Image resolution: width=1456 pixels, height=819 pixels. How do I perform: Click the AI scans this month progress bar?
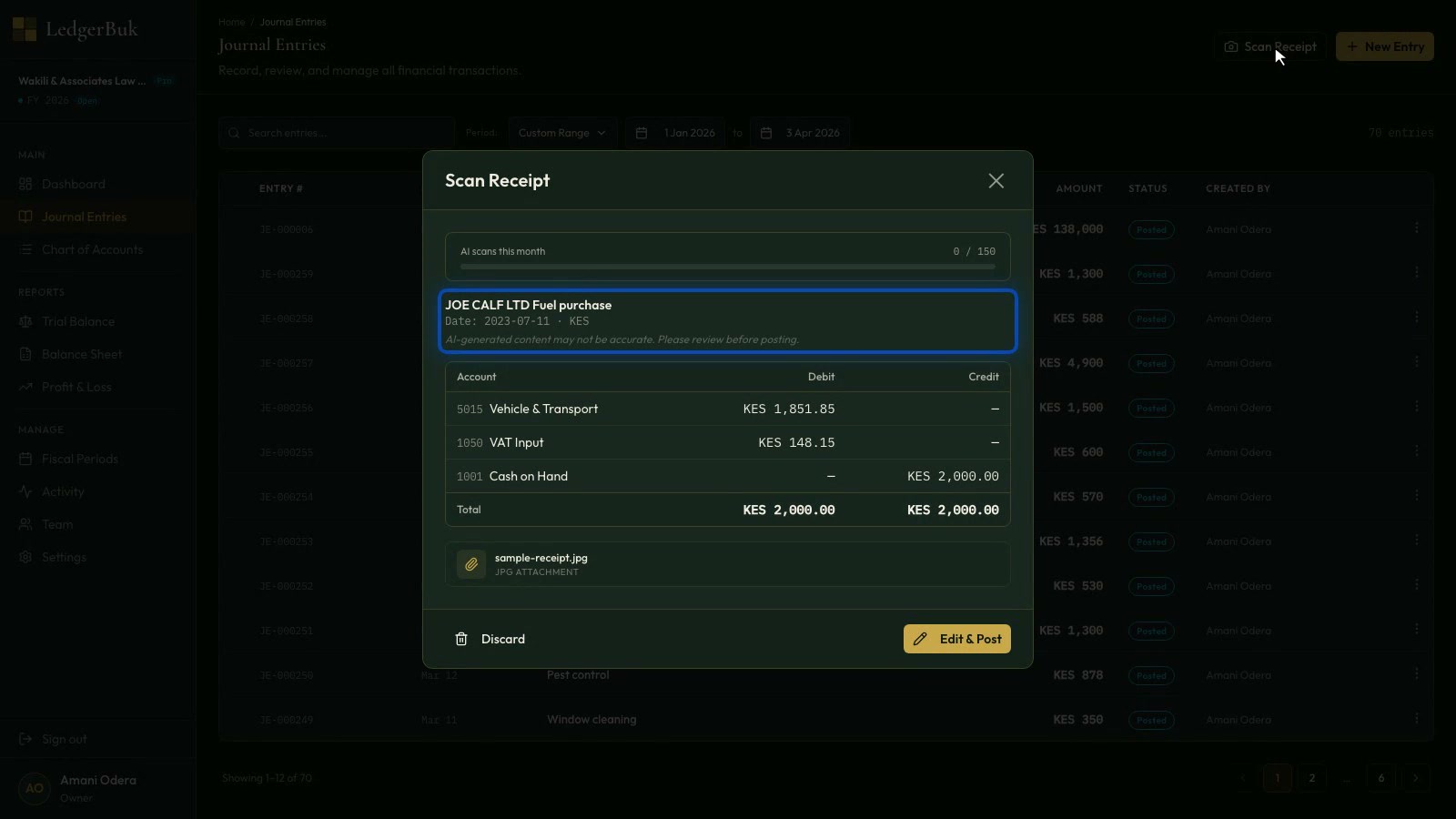coord(727,267)
